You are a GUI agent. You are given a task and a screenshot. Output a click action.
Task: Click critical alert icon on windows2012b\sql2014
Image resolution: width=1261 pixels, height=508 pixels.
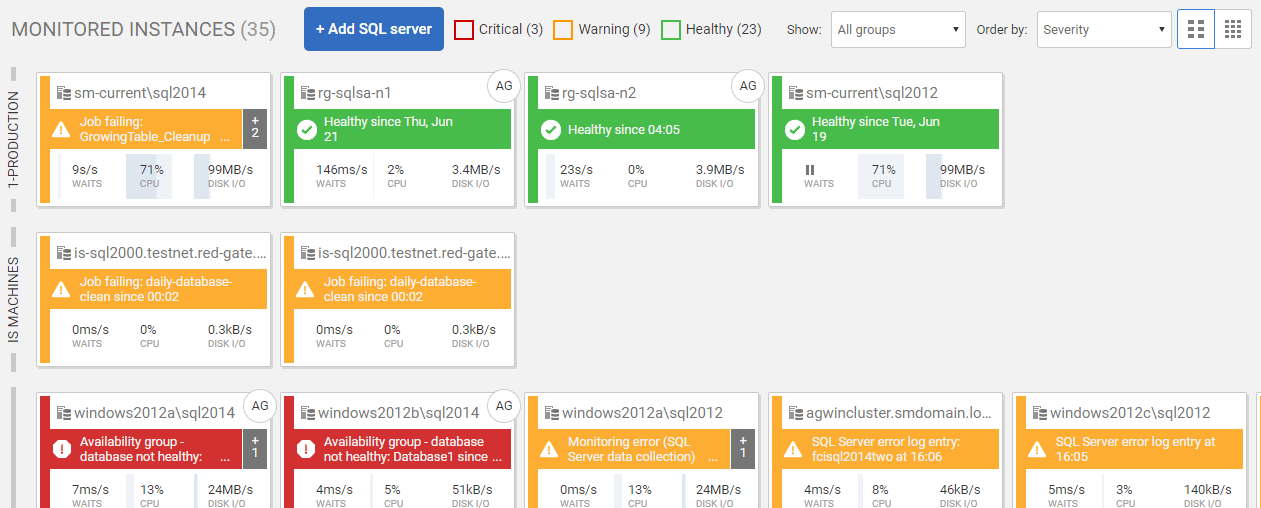coord(305,449)
